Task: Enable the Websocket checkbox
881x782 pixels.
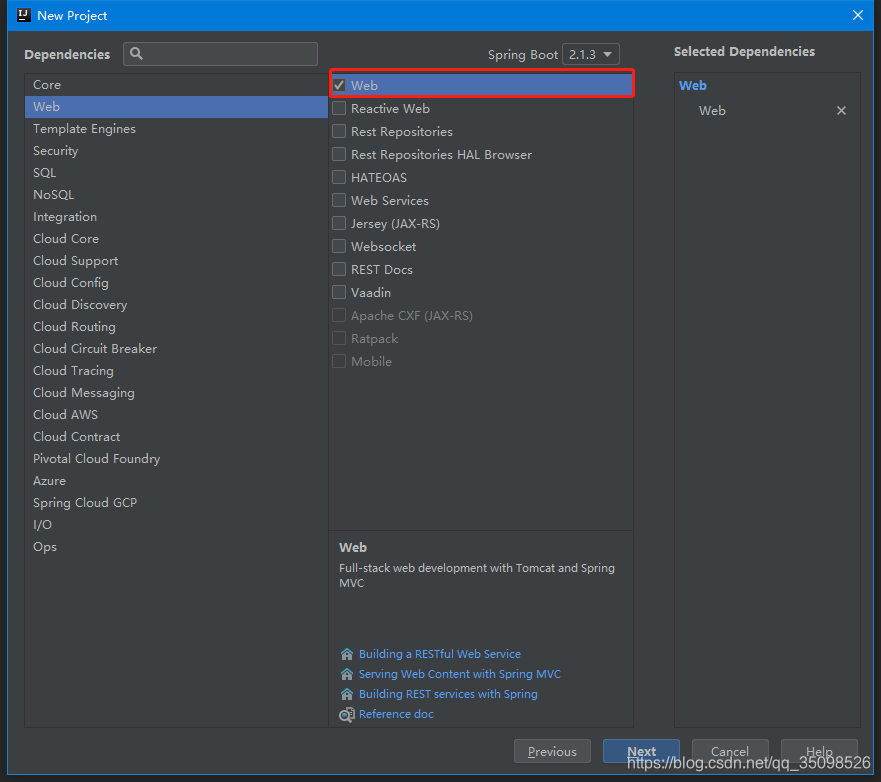Action: coord(339,247)
